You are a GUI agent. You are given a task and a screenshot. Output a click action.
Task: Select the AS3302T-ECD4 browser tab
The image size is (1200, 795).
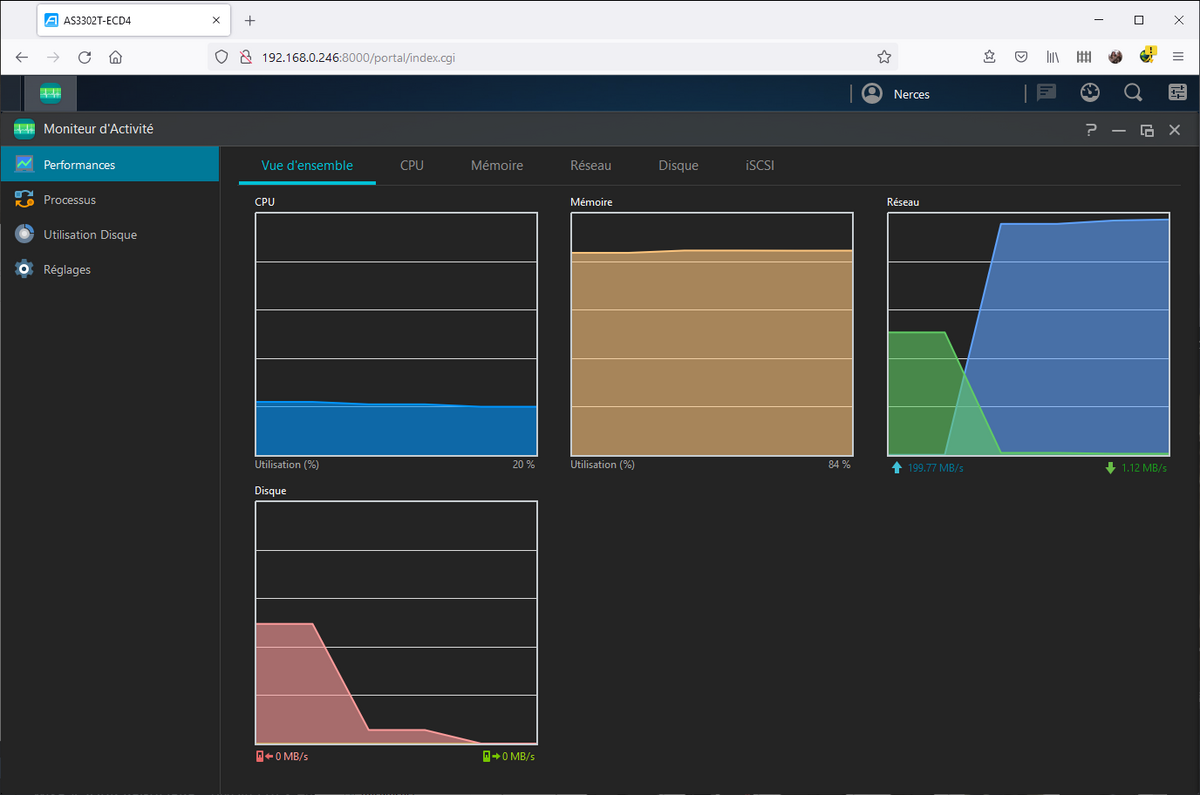[x=134, y=20]
